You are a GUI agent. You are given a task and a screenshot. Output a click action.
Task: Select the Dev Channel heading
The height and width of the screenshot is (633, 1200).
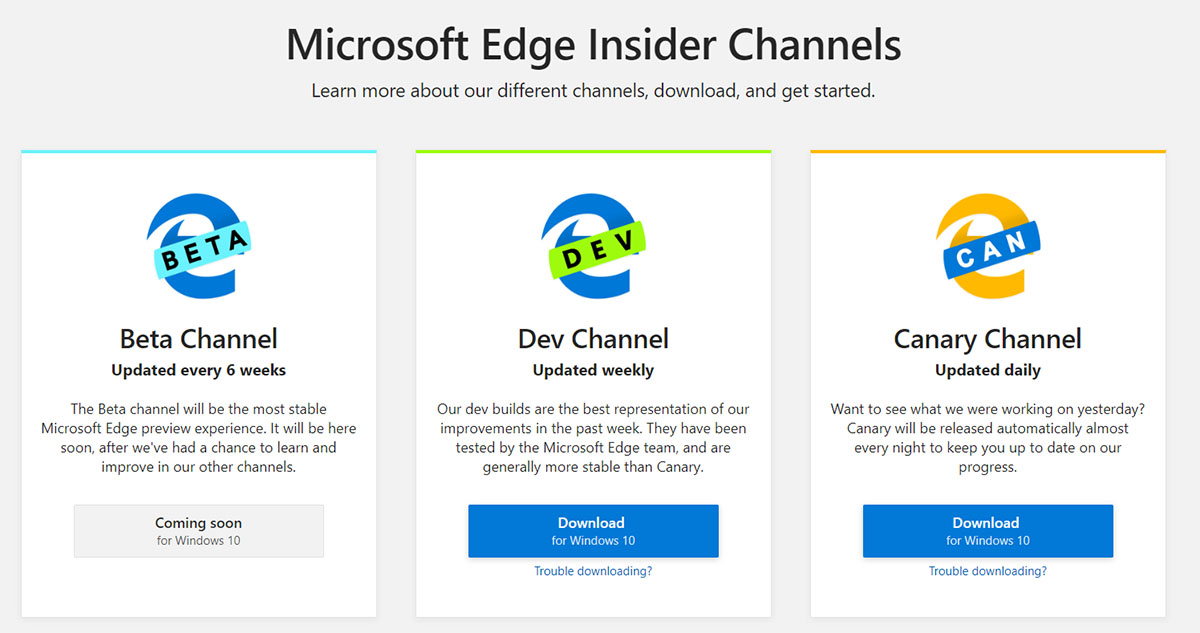coord(593,339)
